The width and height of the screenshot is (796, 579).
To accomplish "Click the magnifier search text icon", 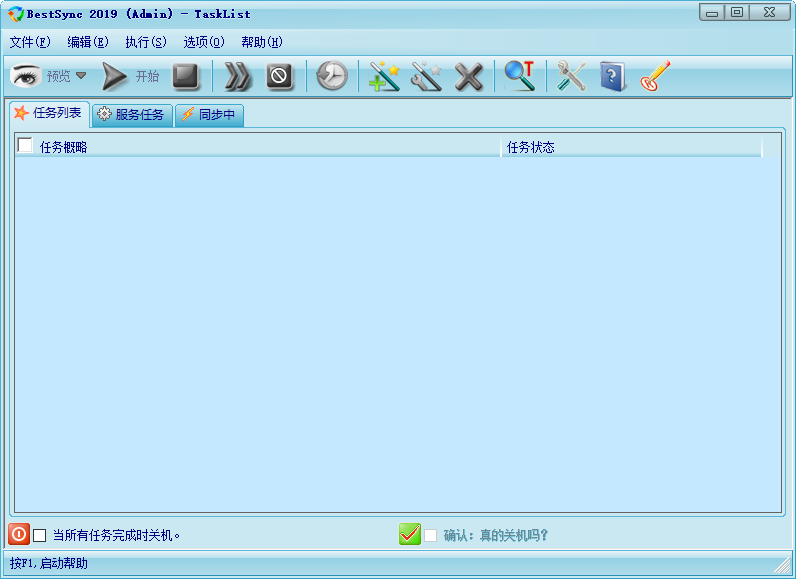I will [x=519, y=77].
